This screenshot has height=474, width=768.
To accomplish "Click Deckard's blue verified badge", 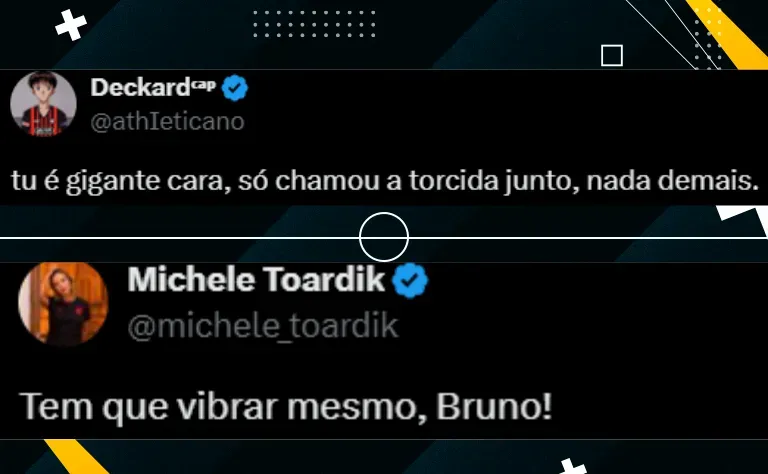I will tap(235, 88).
